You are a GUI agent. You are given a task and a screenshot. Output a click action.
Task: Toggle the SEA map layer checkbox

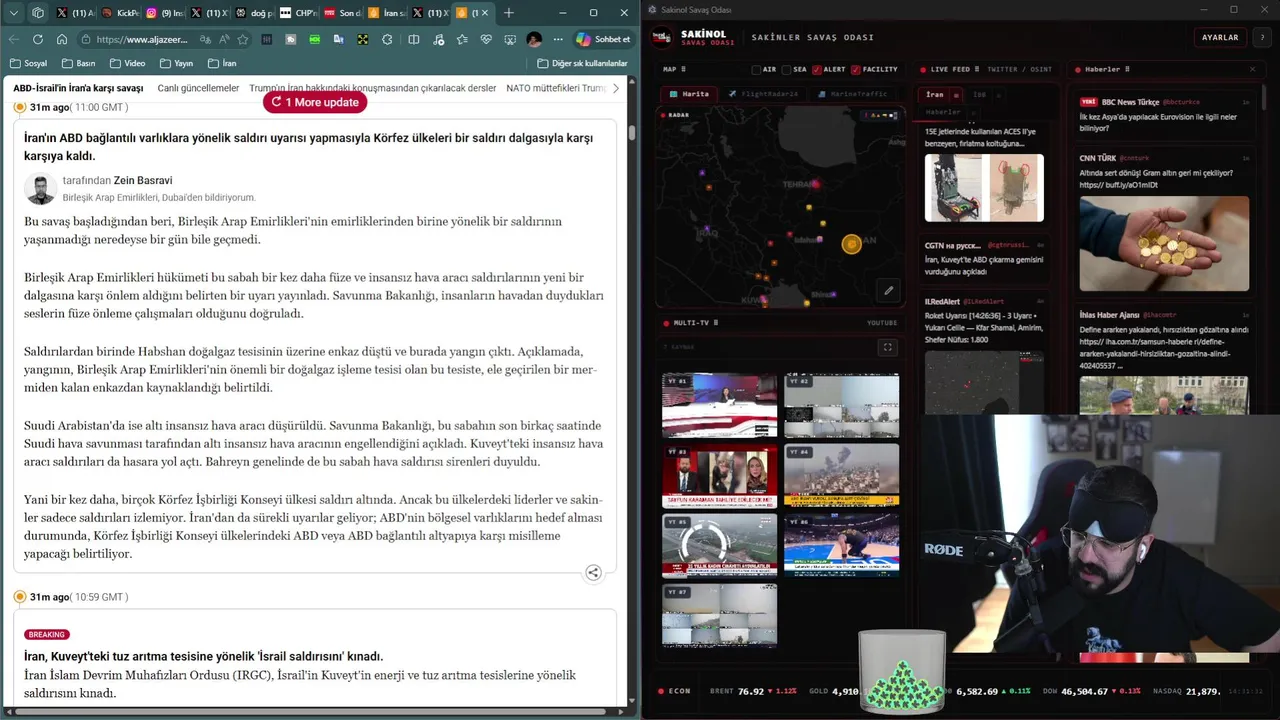(786, 70)
